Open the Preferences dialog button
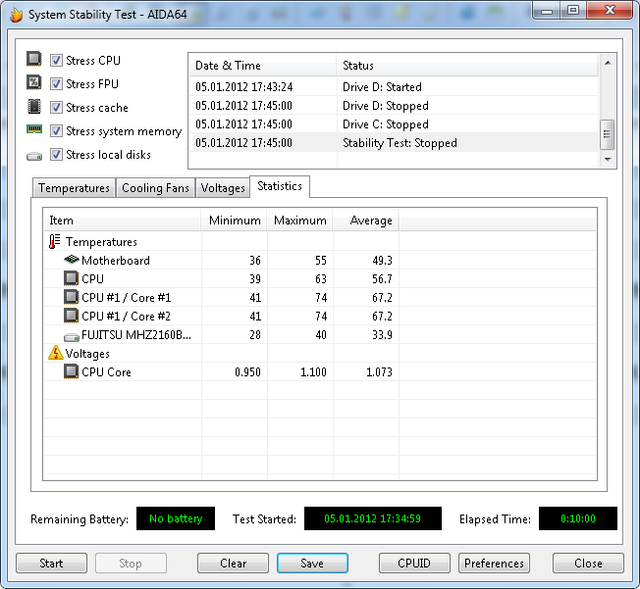Screen dimensions: 640x589 click(x=494, y=563)
